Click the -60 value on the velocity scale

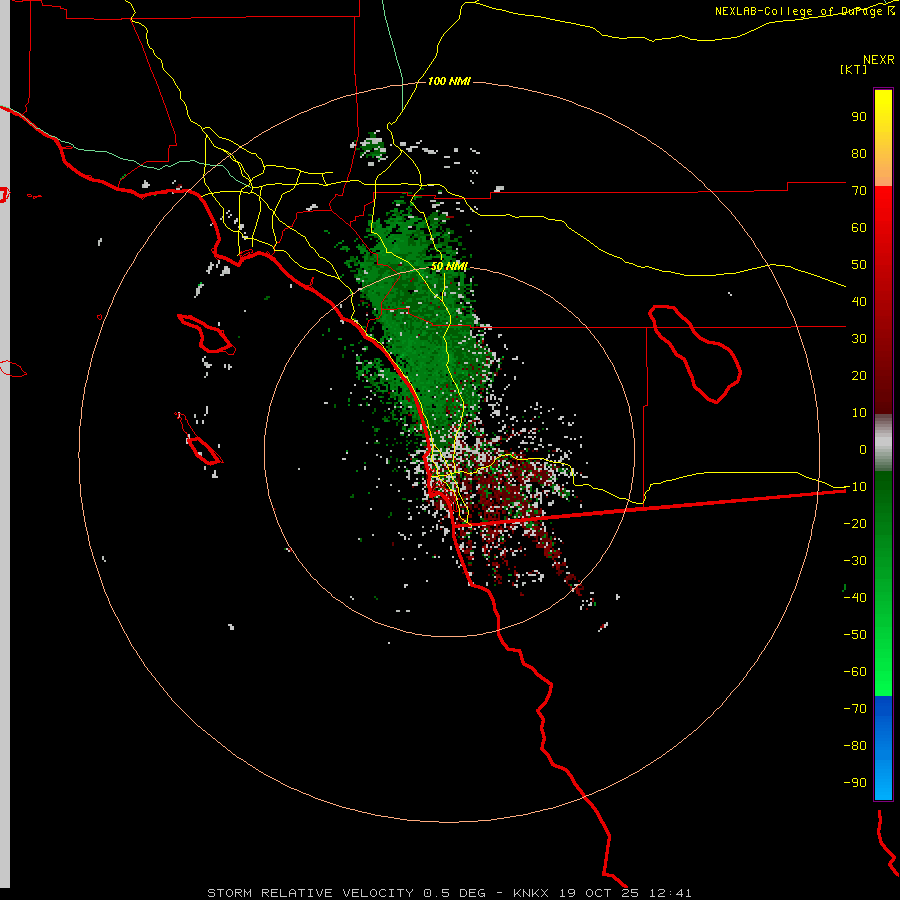pyautogui.click(x=855, y=672)
